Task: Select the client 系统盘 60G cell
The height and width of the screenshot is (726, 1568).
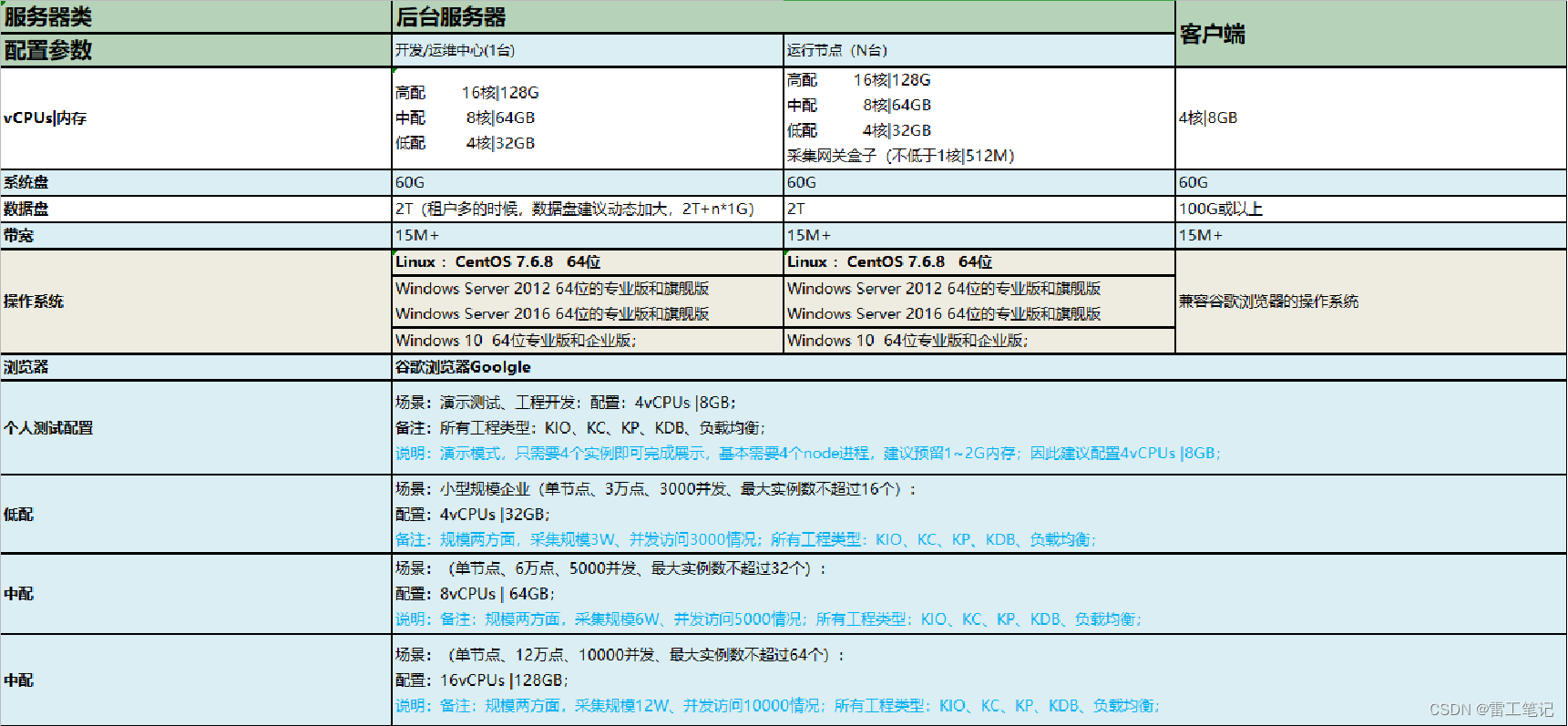Action: tap(1371, 182)
